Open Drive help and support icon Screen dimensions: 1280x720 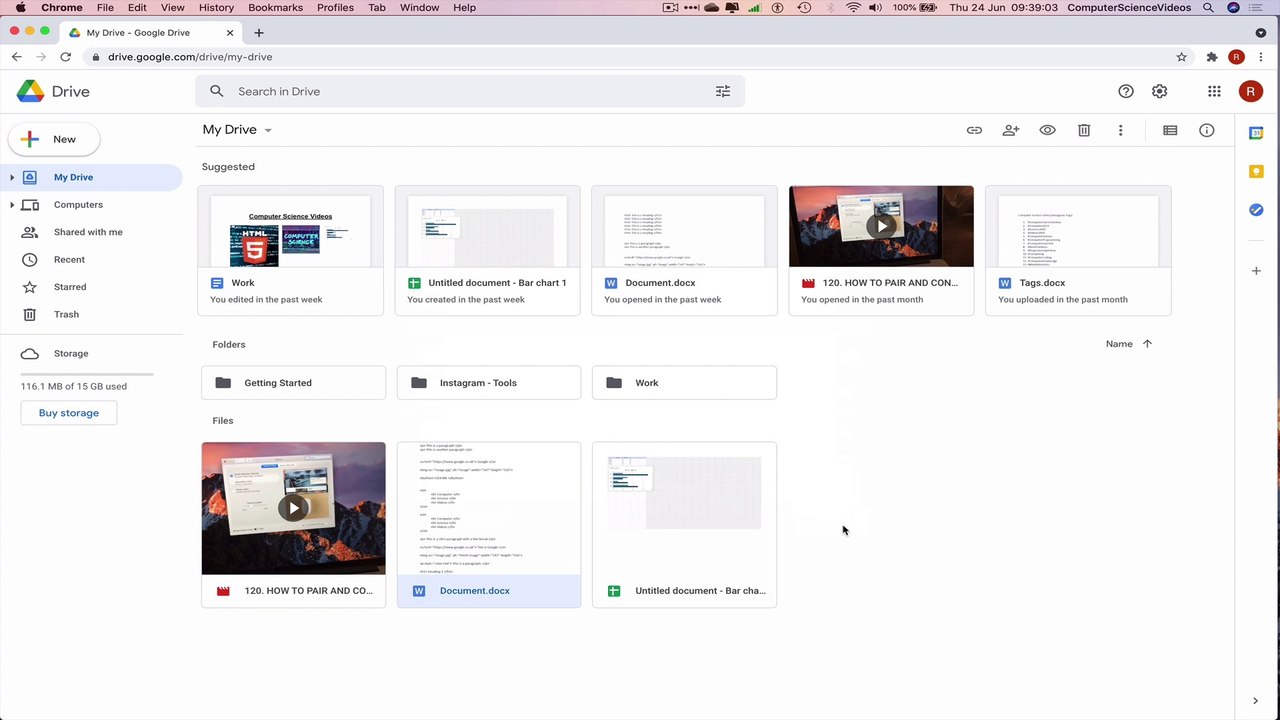point(1126,91)
